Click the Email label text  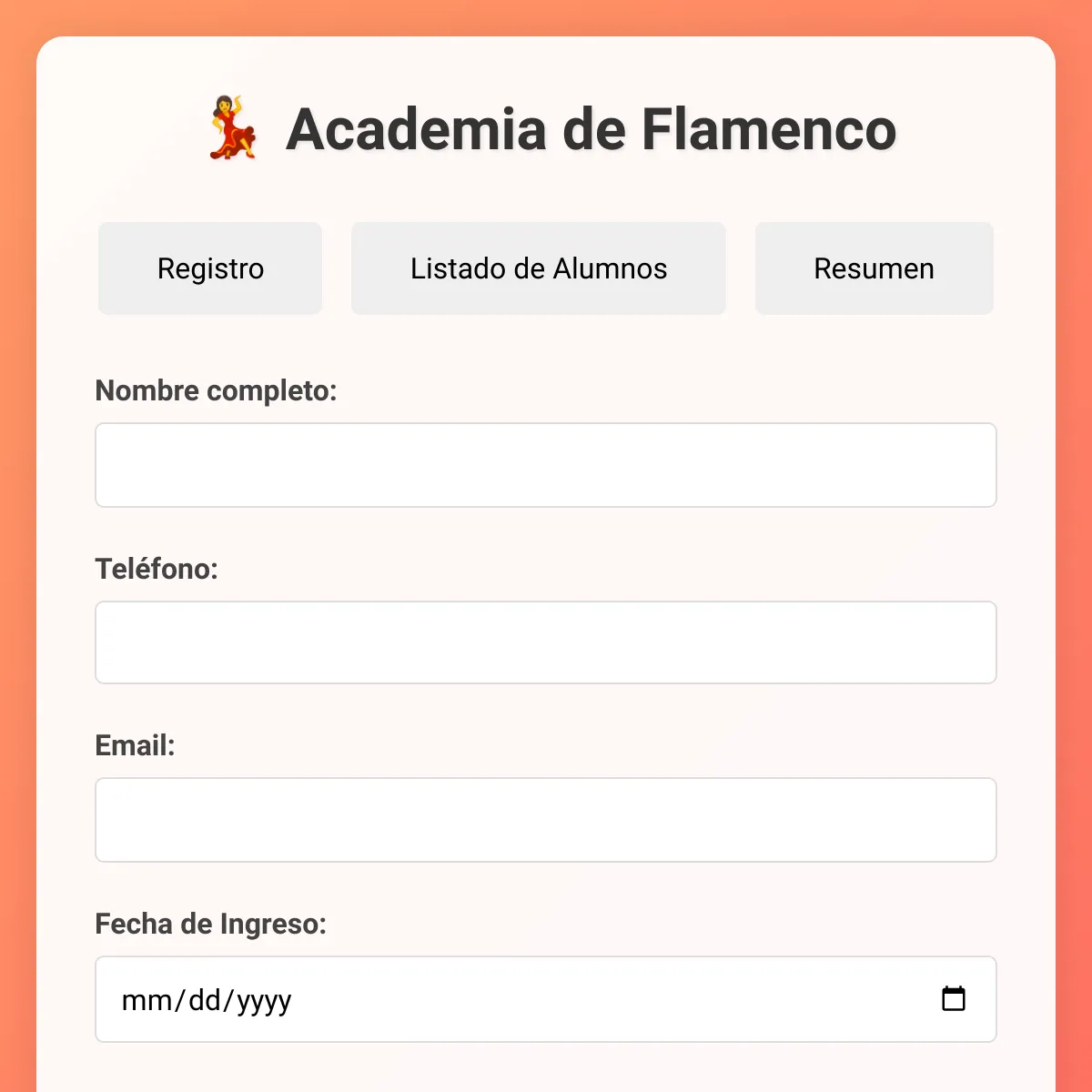click(x=135, y=745)
